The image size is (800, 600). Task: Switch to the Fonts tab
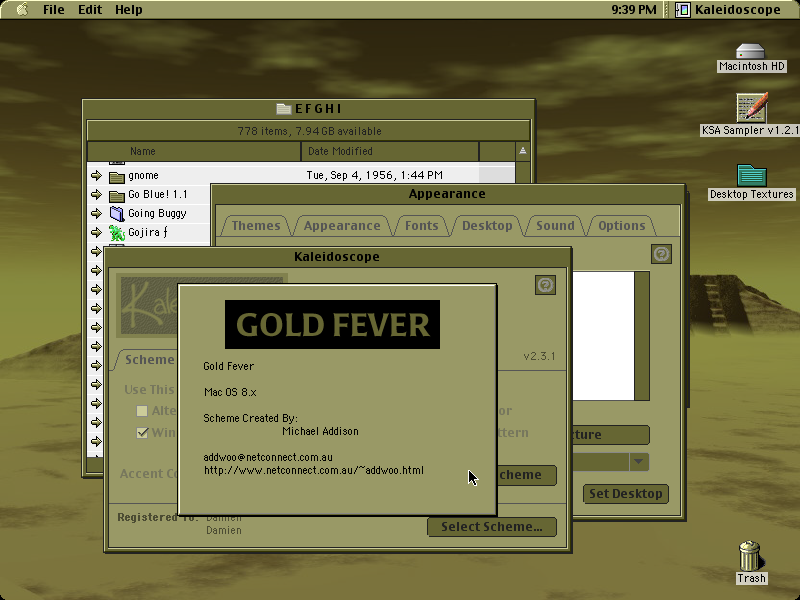point(421,226)
